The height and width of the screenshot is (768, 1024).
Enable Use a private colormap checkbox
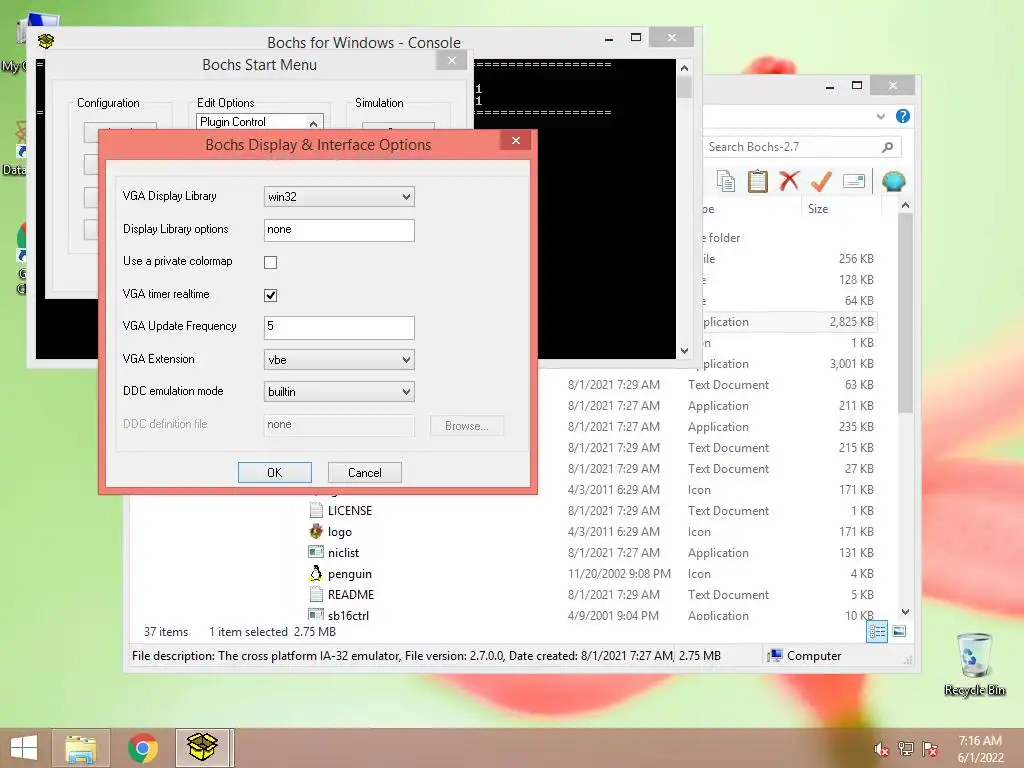(270, 262)
